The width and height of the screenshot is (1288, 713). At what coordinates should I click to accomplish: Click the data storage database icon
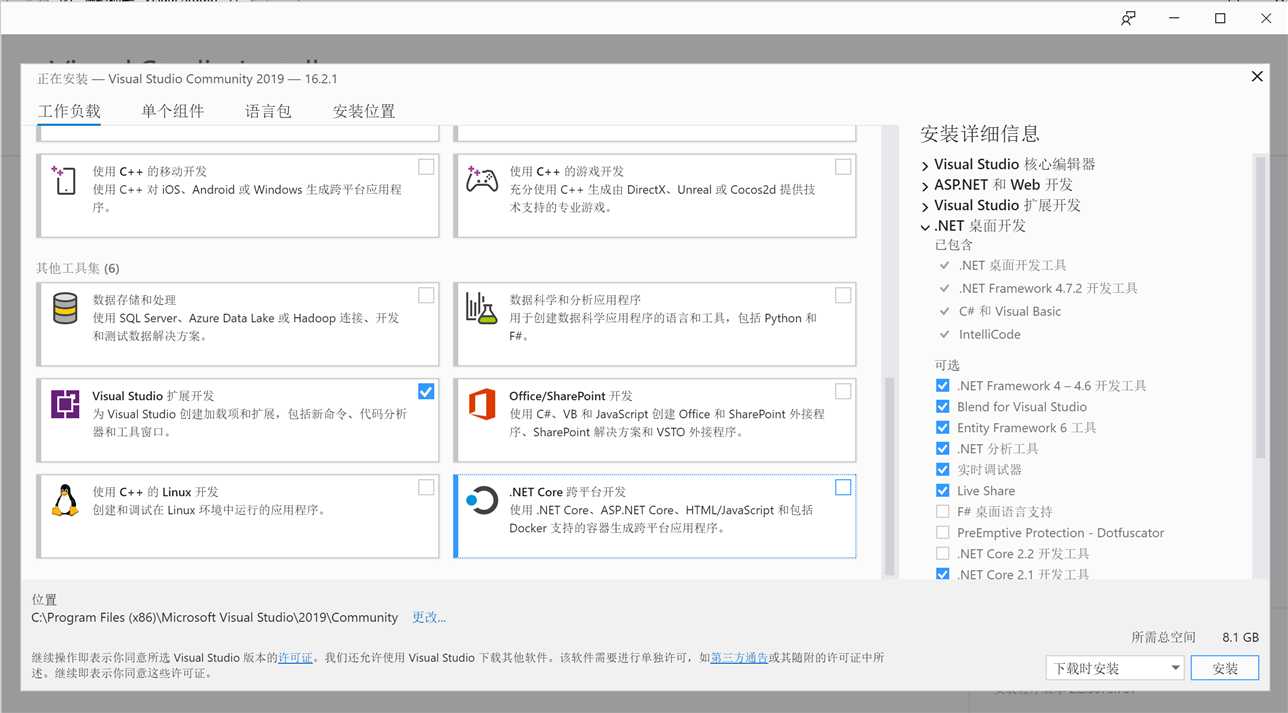click(x=65, y=309)
